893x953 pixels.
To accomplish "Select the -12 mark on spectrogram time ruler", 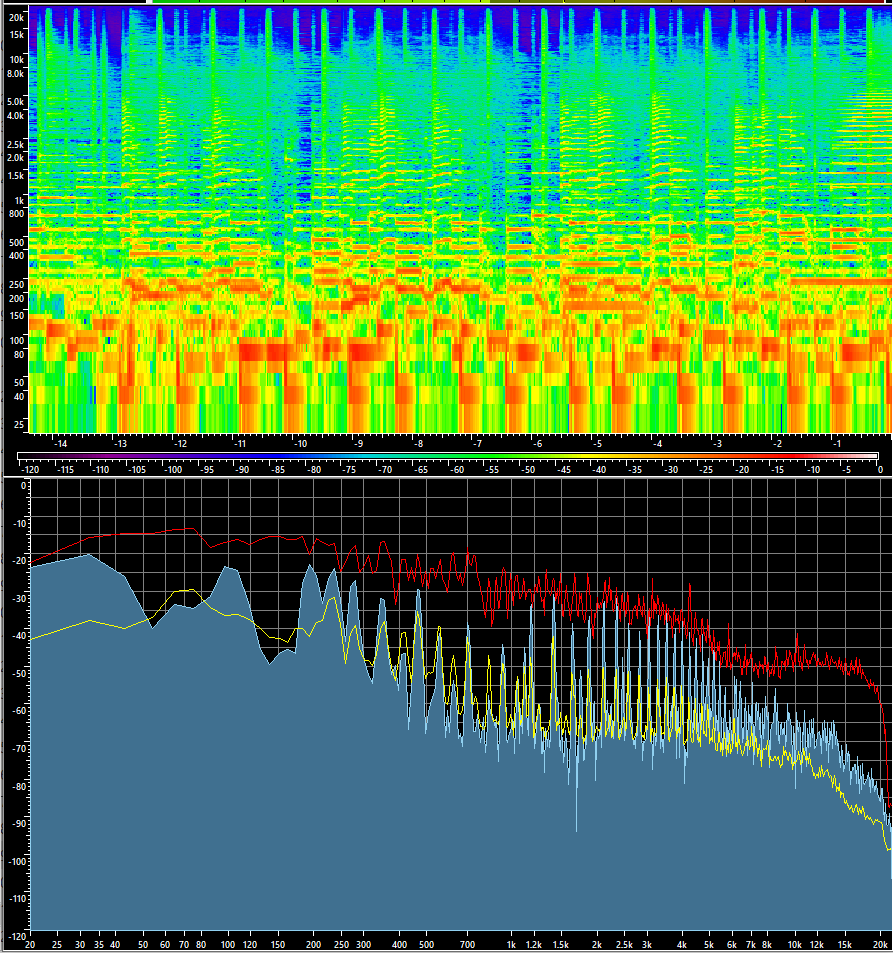I will (181, 444).
